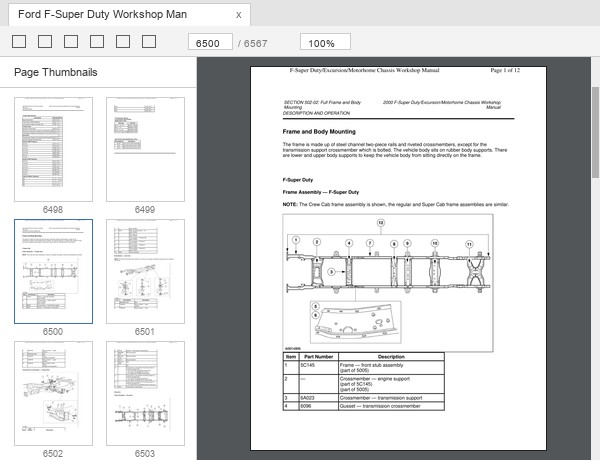
Task: Click the 'DESCRIPTION AND OPERATION' line
Action: pyautogui.click(x=316, y=113)
